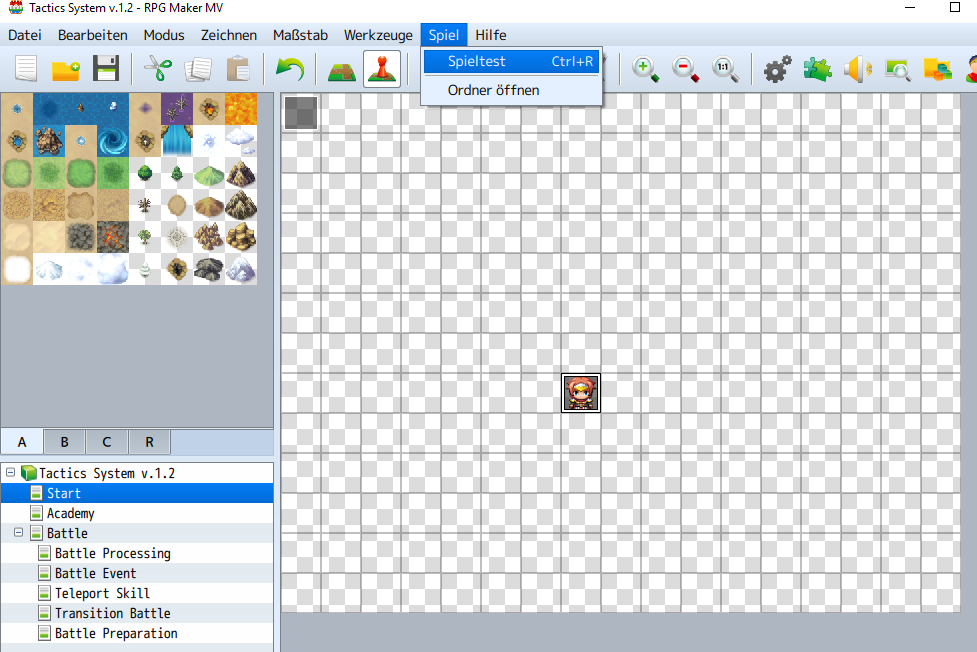Click the New Project icon

point(26,69)
